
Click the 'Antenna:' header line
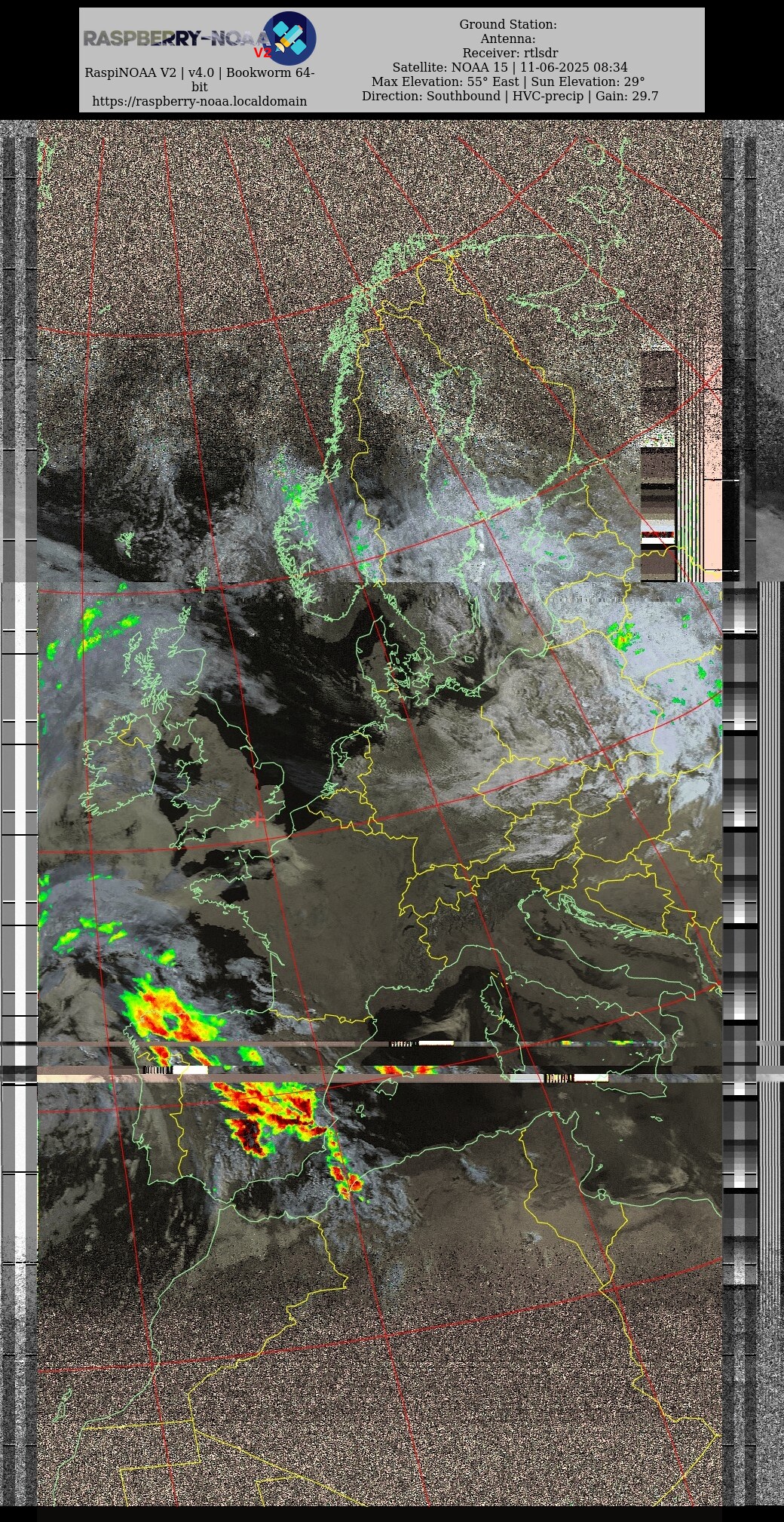click(x=508, y=38)
